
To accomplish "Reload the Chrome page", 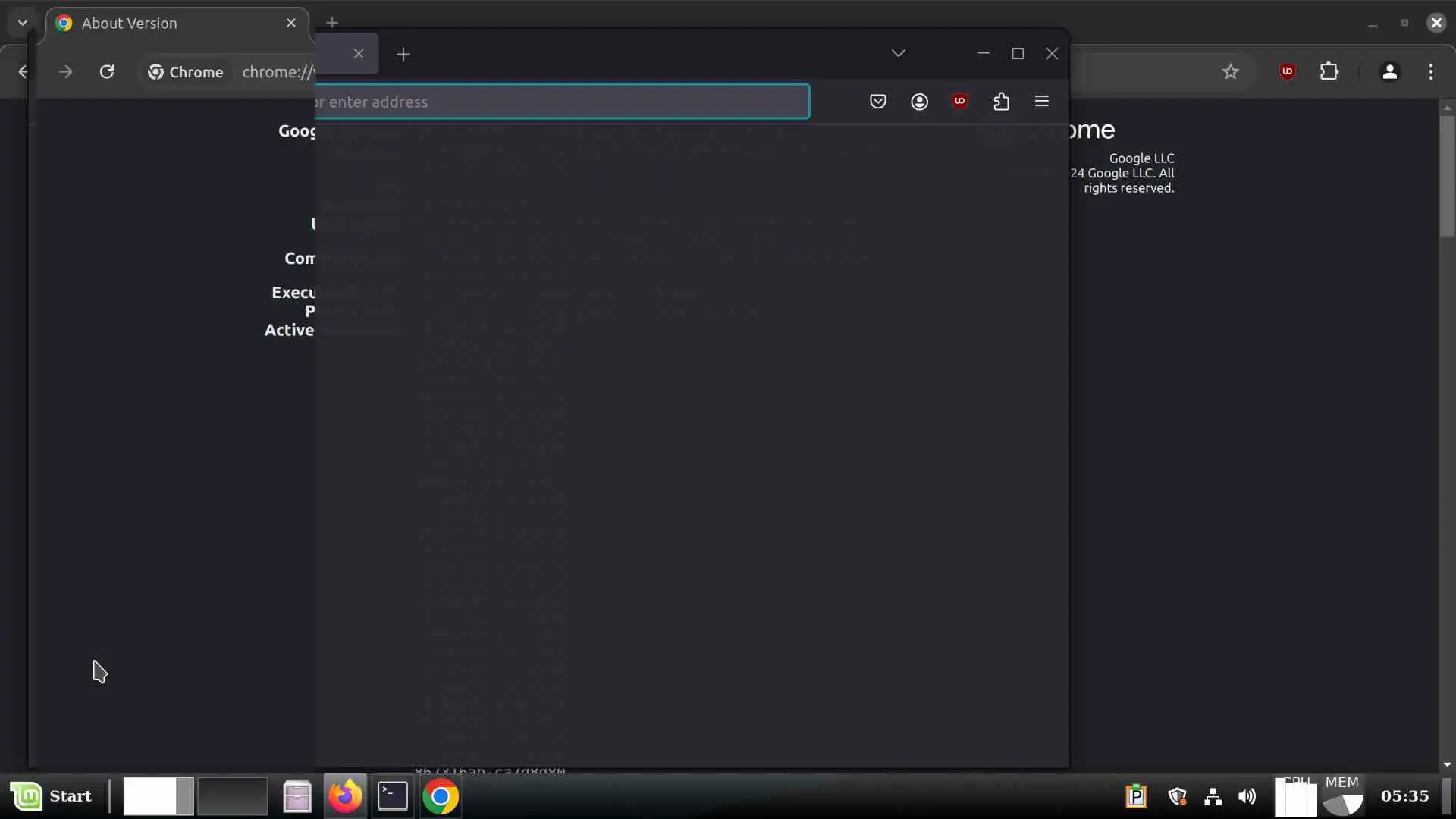I will point(107,72).
